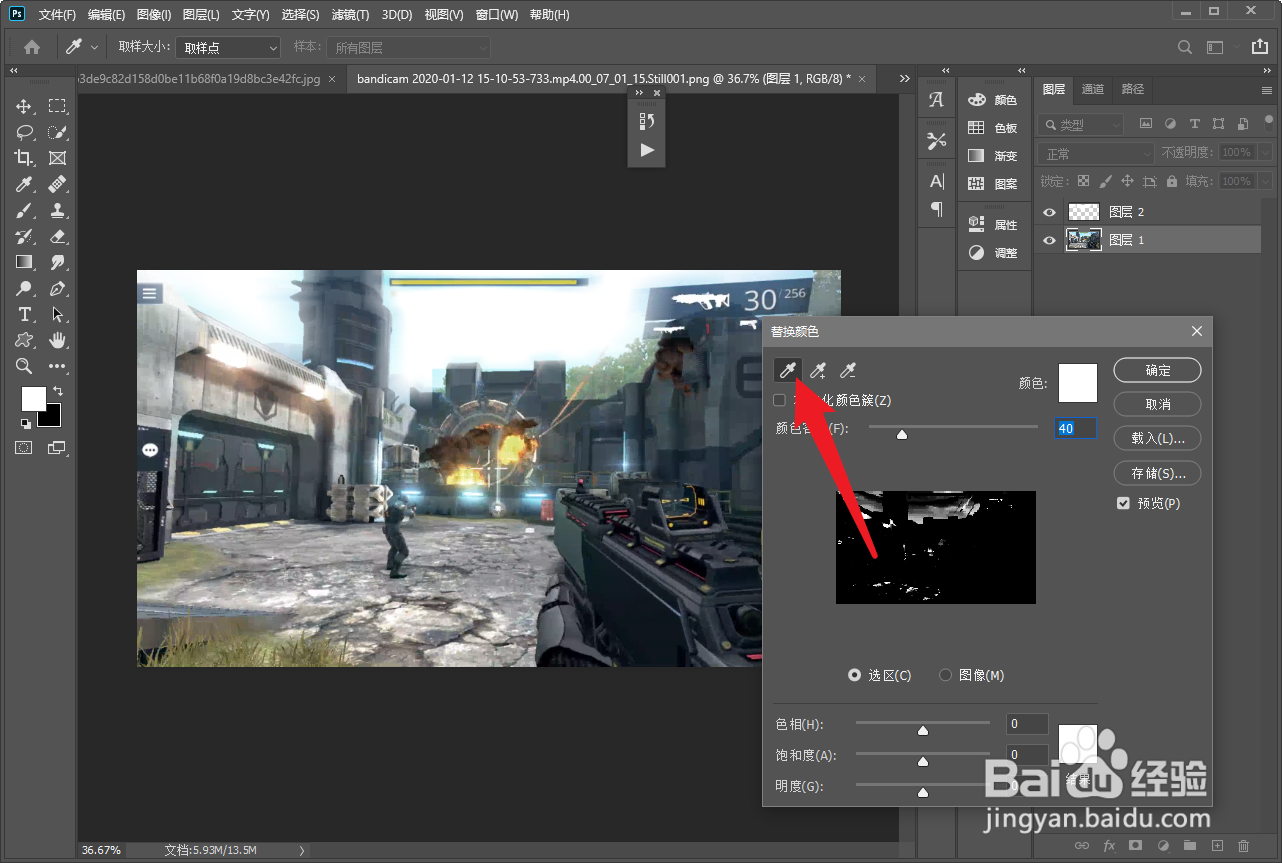
Task: Open the 属性 (Properties) panel
Action: (993, 225)
